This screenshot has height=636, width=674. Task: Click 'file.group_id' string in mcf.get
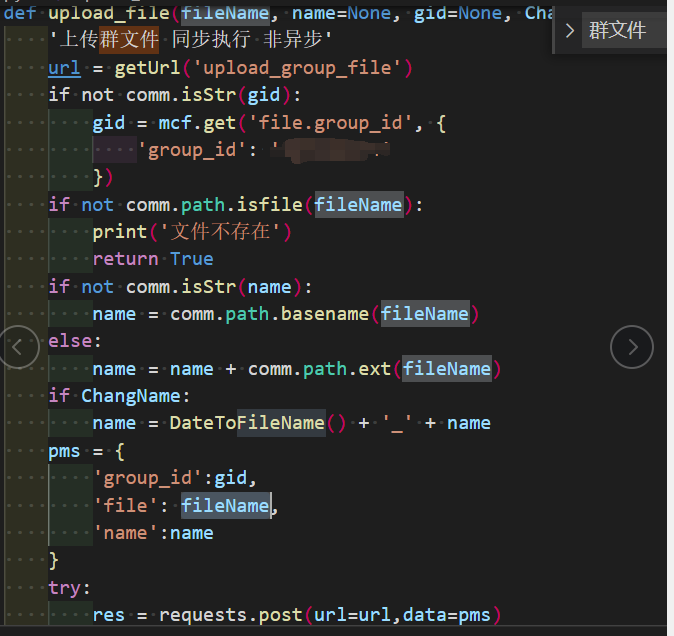(x=331, y=123)
